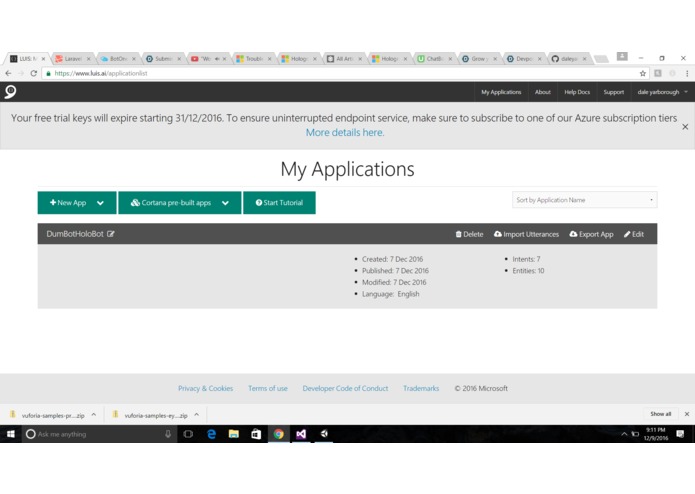The width and height of the screenshot is (695, 494).
Task: Click the Start Tutorial button
Action: 279,202
